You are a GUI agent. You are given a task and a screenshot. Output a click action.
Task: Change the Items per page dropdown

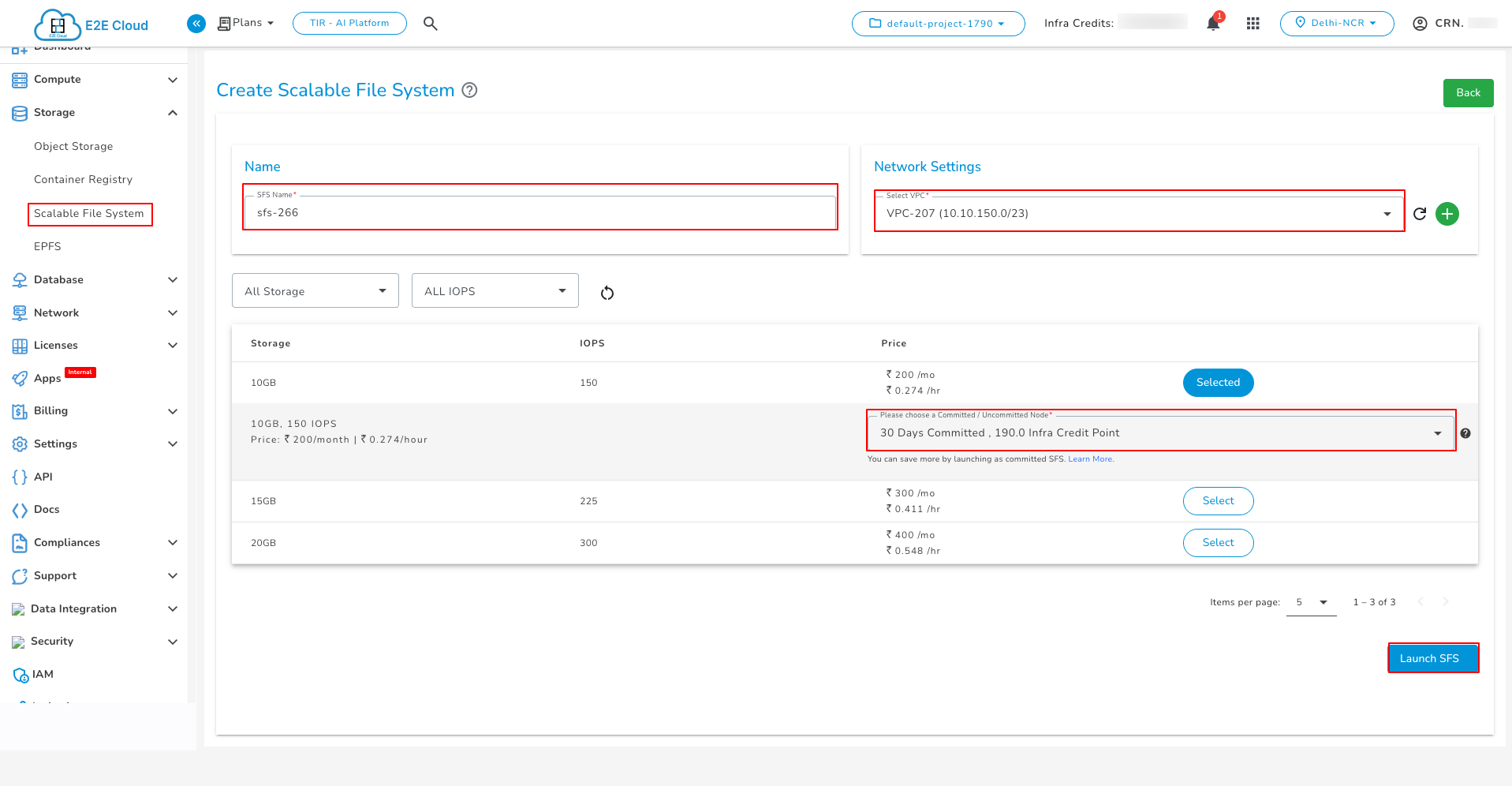(x=1311, y=601)
